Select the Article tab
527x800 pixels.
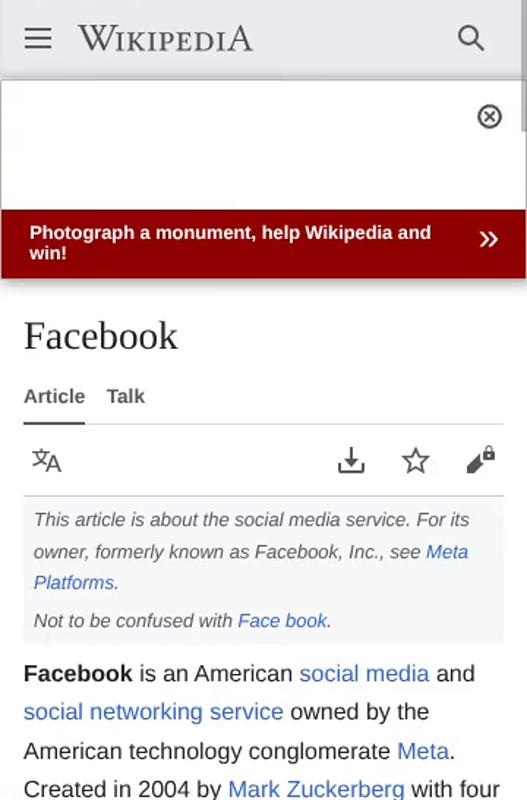point(55,396)
